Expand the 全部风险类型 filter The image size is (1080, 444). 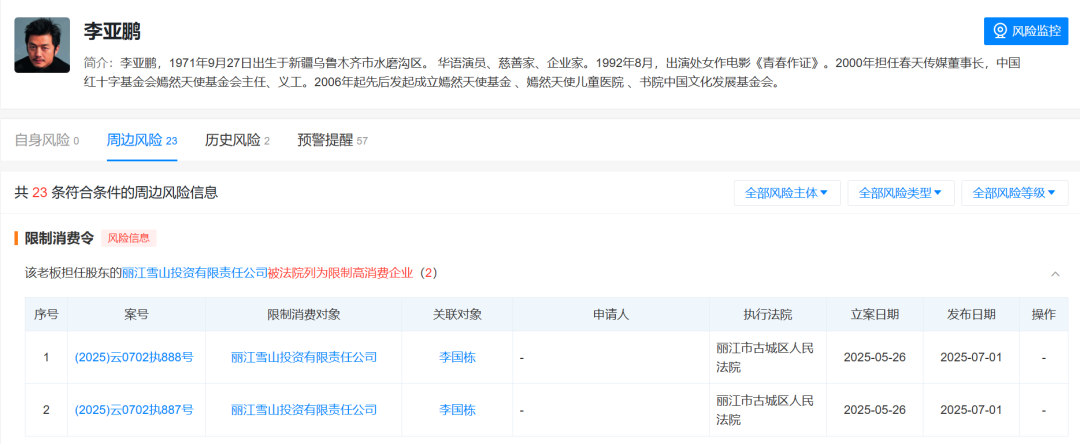tap(900, 193)
